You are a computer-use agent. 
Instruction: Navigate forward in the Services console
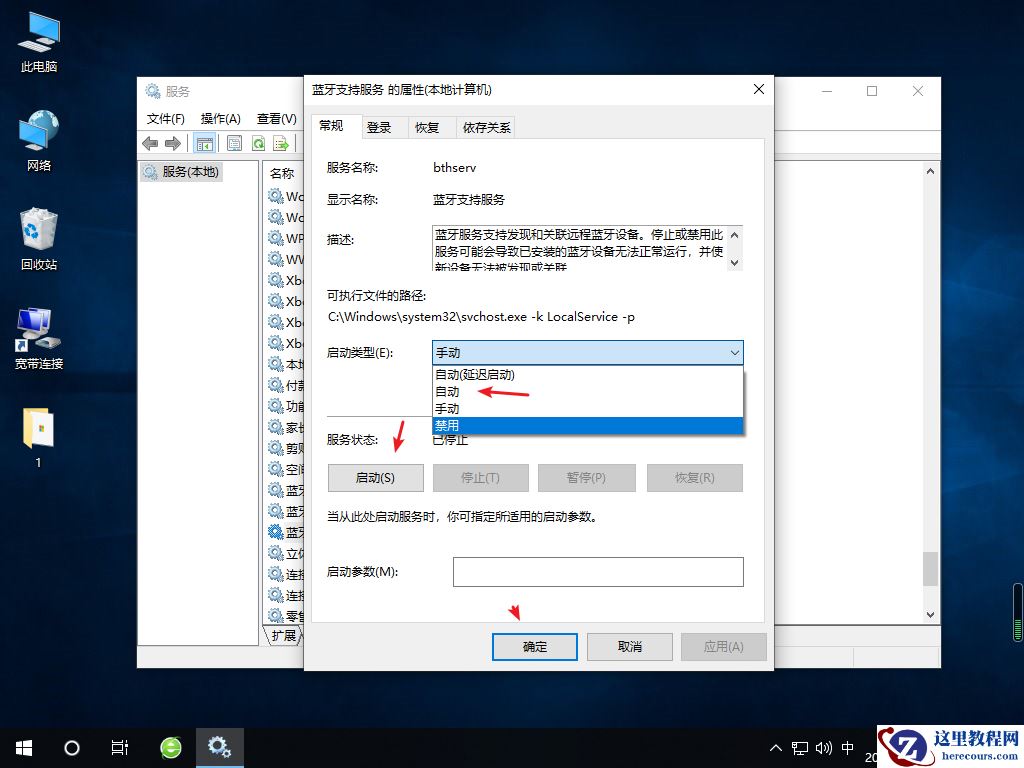click(x=172, y=143)
